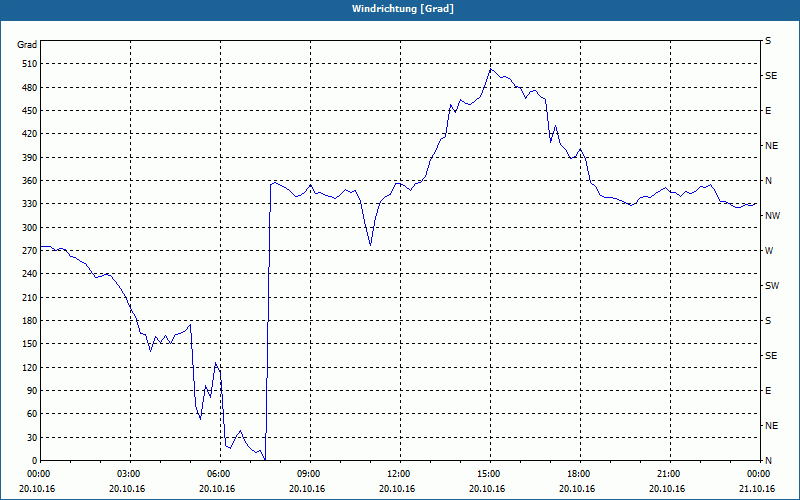Select the NE compass label beside 30 gridline
The image size is (800, 500).
pos(771,426)
